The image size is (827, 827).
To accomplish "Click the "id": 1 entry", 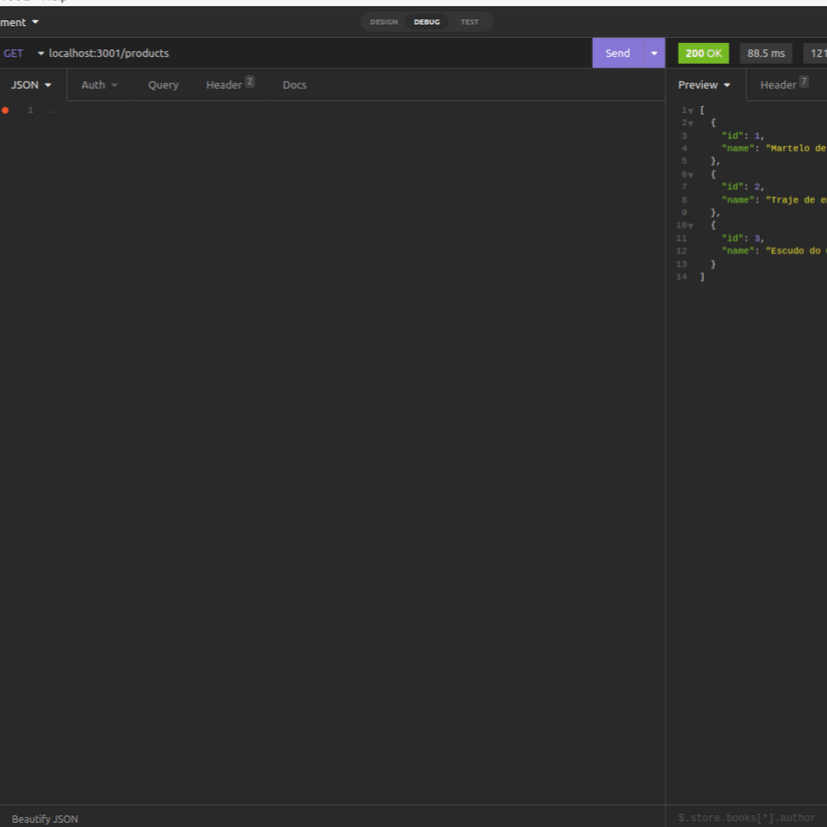I will point(743,136).
